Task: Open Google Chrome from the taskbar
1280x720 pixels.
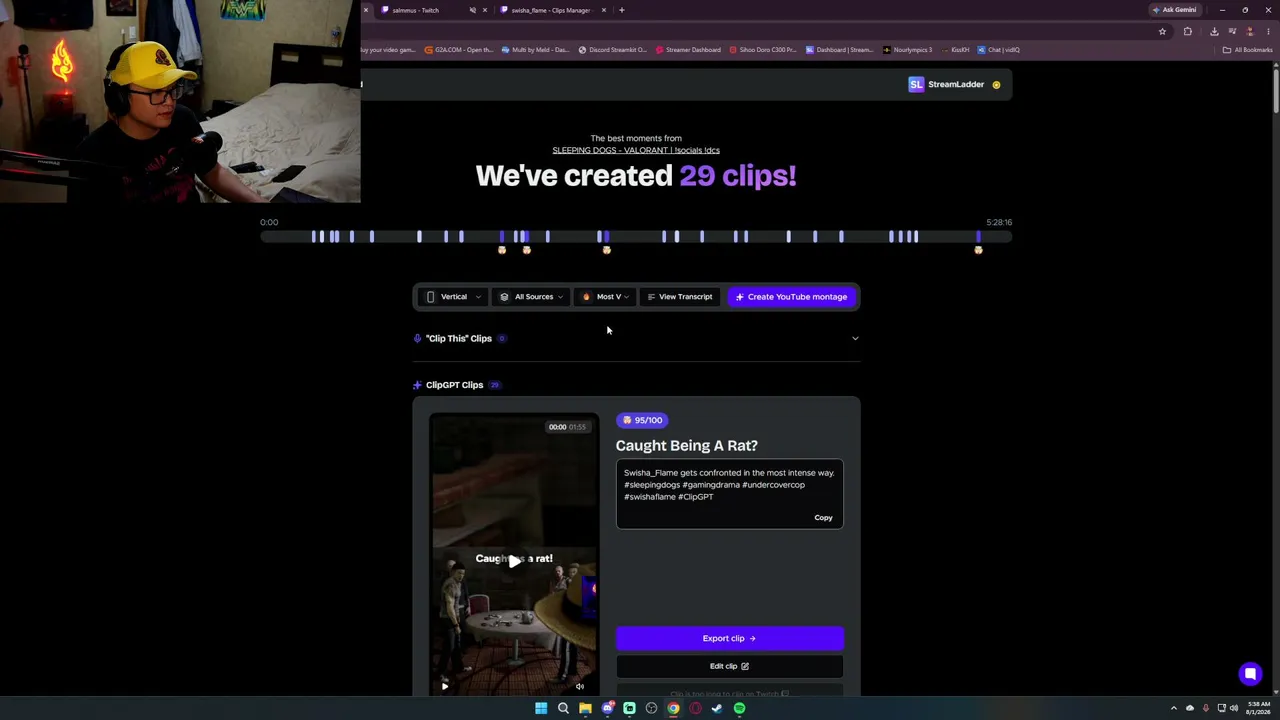Action: tap(673, 708)
